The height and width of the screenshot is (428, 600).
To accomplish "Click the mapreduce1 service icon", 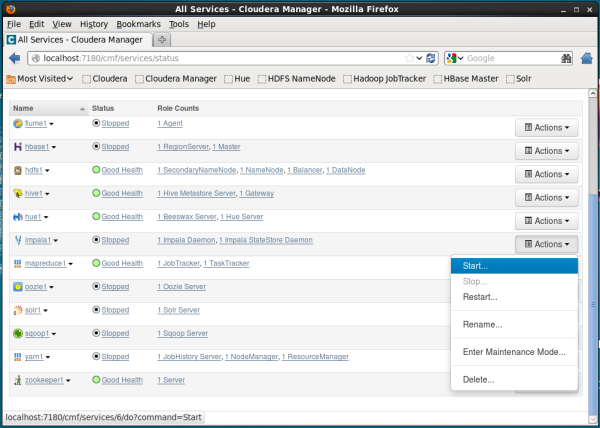I will click(18, 264).
